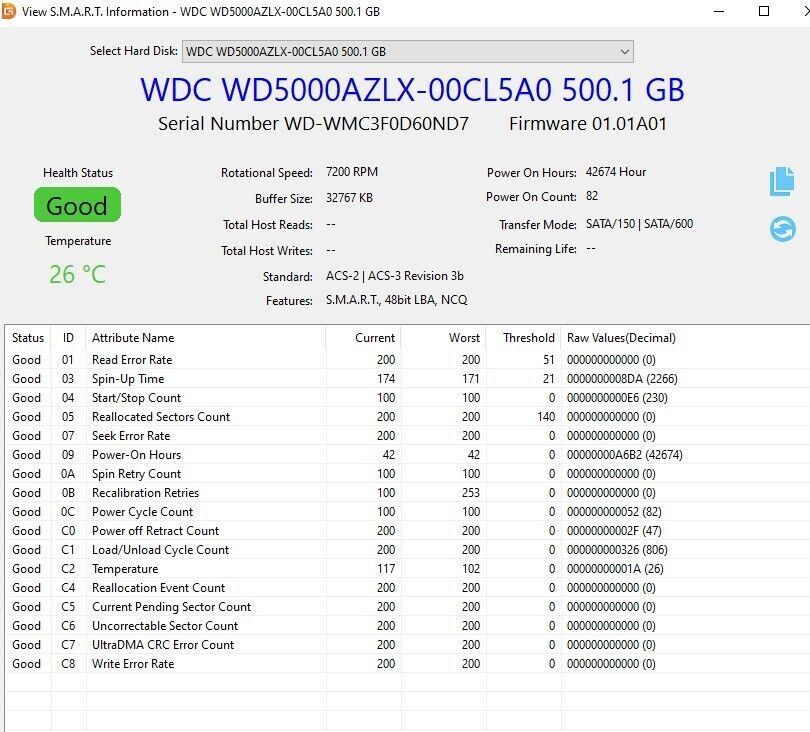810x732 pixels.
Task: Select the Start/Stop Count row
Action: [x=407, y=398]
